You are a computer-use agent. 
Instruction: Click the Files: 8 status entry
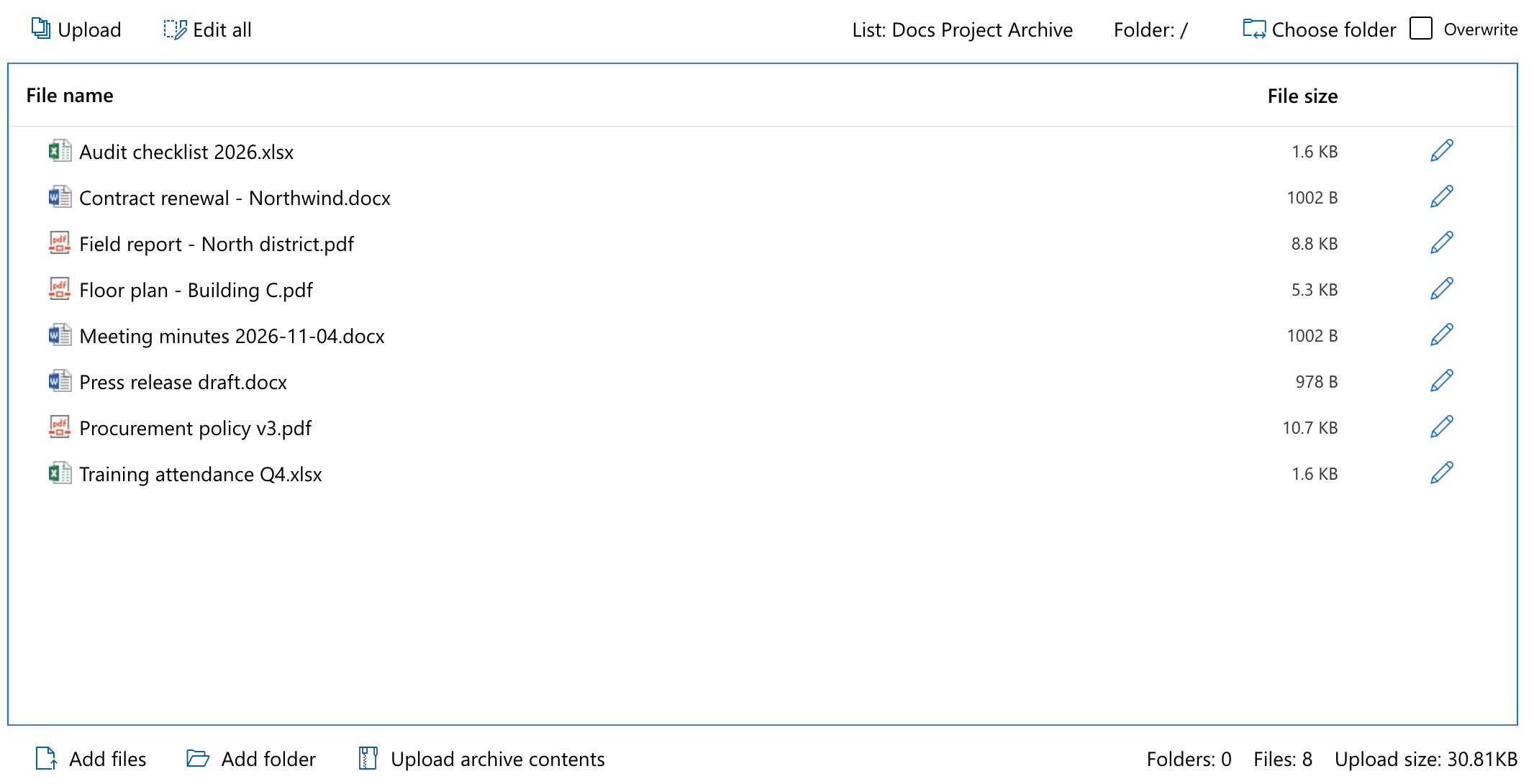click(x=1283, y=759)
